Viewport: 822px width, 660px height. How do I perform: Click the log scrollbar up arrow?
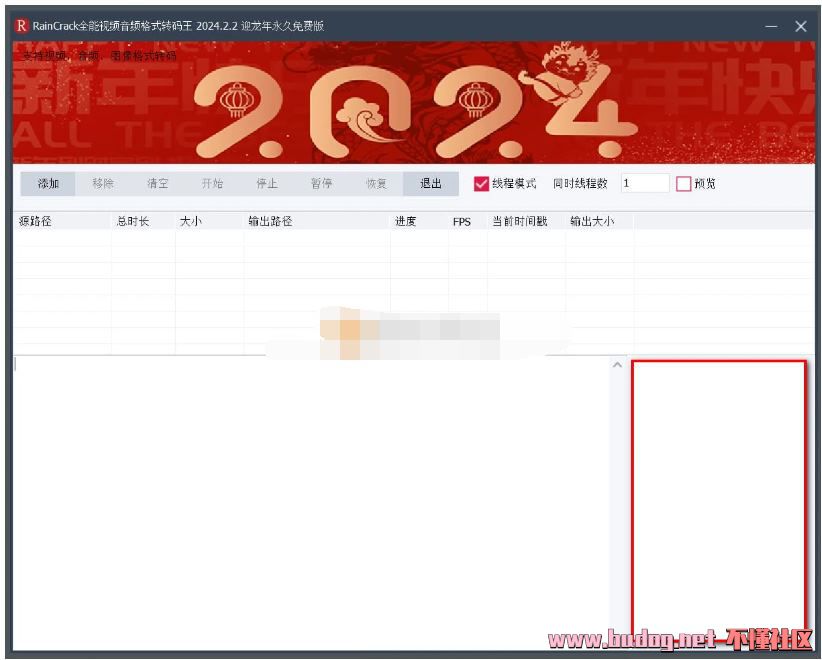(x=618, y=365)
